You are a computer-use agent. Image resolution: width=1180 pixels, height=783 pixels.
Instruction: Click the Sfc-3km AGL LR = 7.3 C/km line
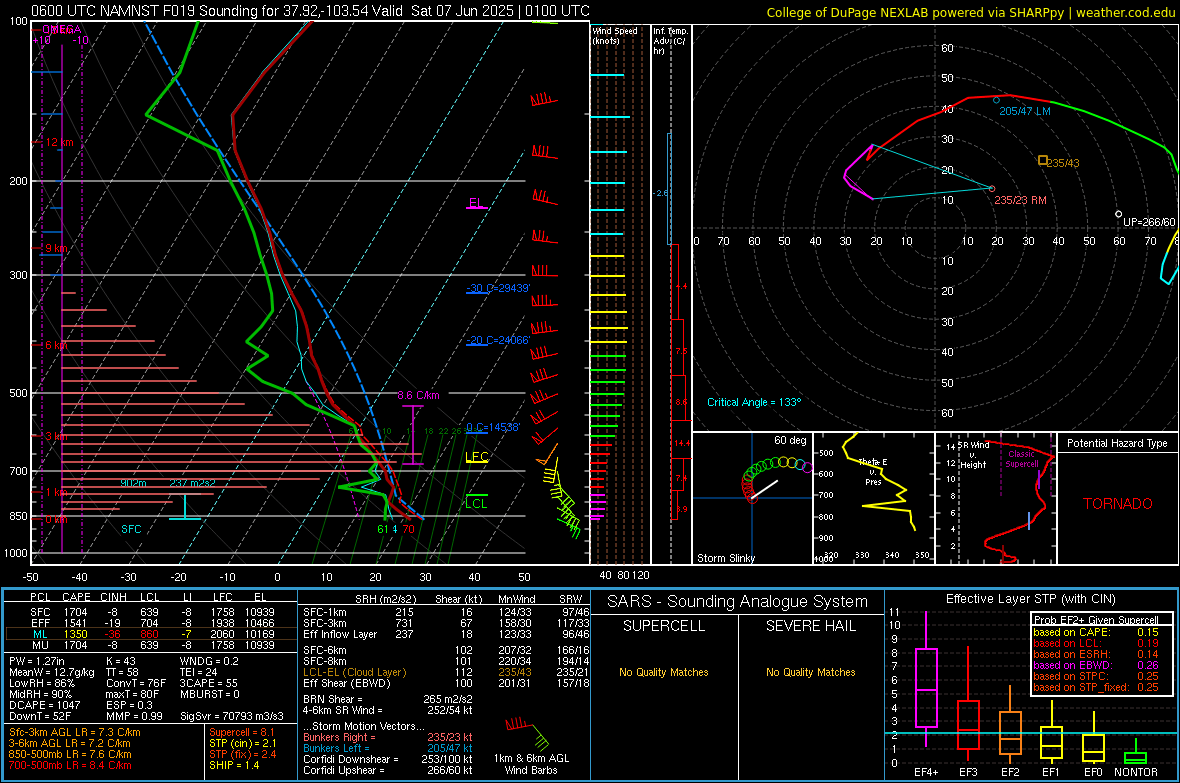coord(75,732)
